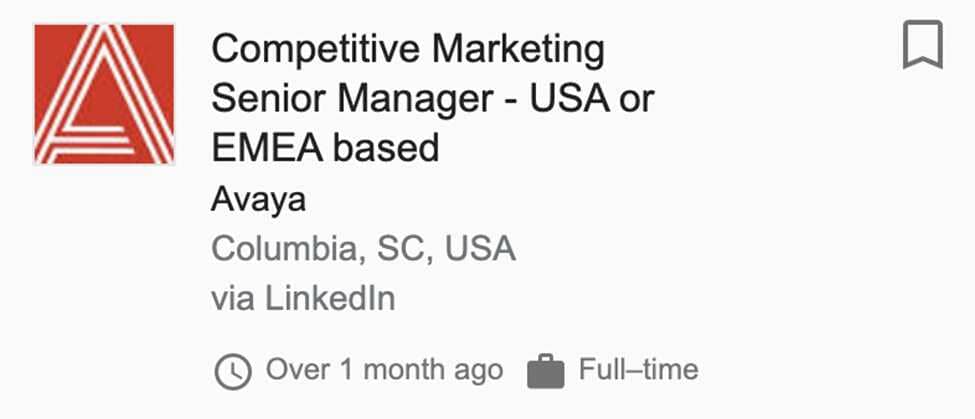Click "USA" in the location line
The height and width of the screenshot is (419, 975).
pos(480,248)
